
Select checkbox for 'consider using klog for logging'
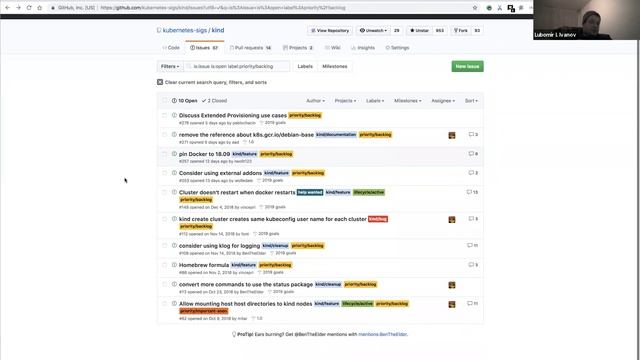click(164, 246)
